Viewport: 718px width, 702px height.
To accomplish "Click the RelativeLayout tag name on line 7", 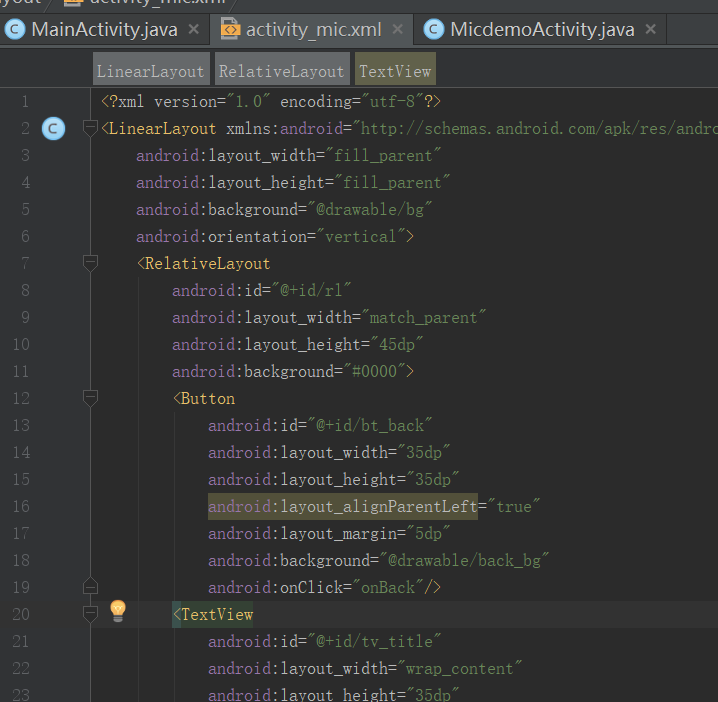I will click(207, 264).
